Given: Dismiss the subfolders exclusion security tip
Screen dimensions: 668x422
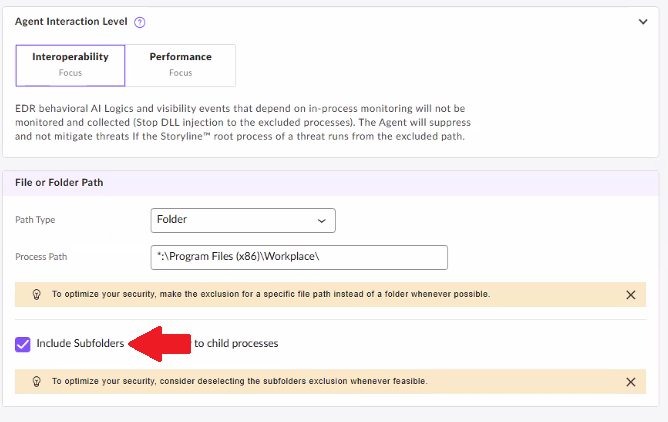Looking at the screenshot, I should coord(631,382).
